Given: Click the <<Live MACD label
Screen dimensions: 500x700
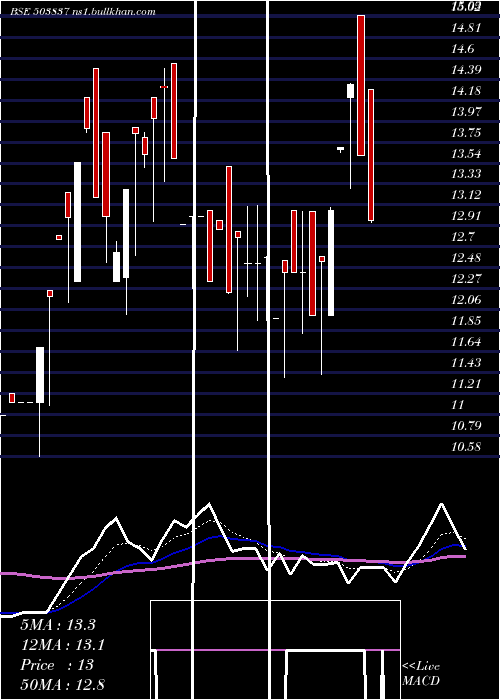Looking at the screenshot, I should [x=421, y=674].
